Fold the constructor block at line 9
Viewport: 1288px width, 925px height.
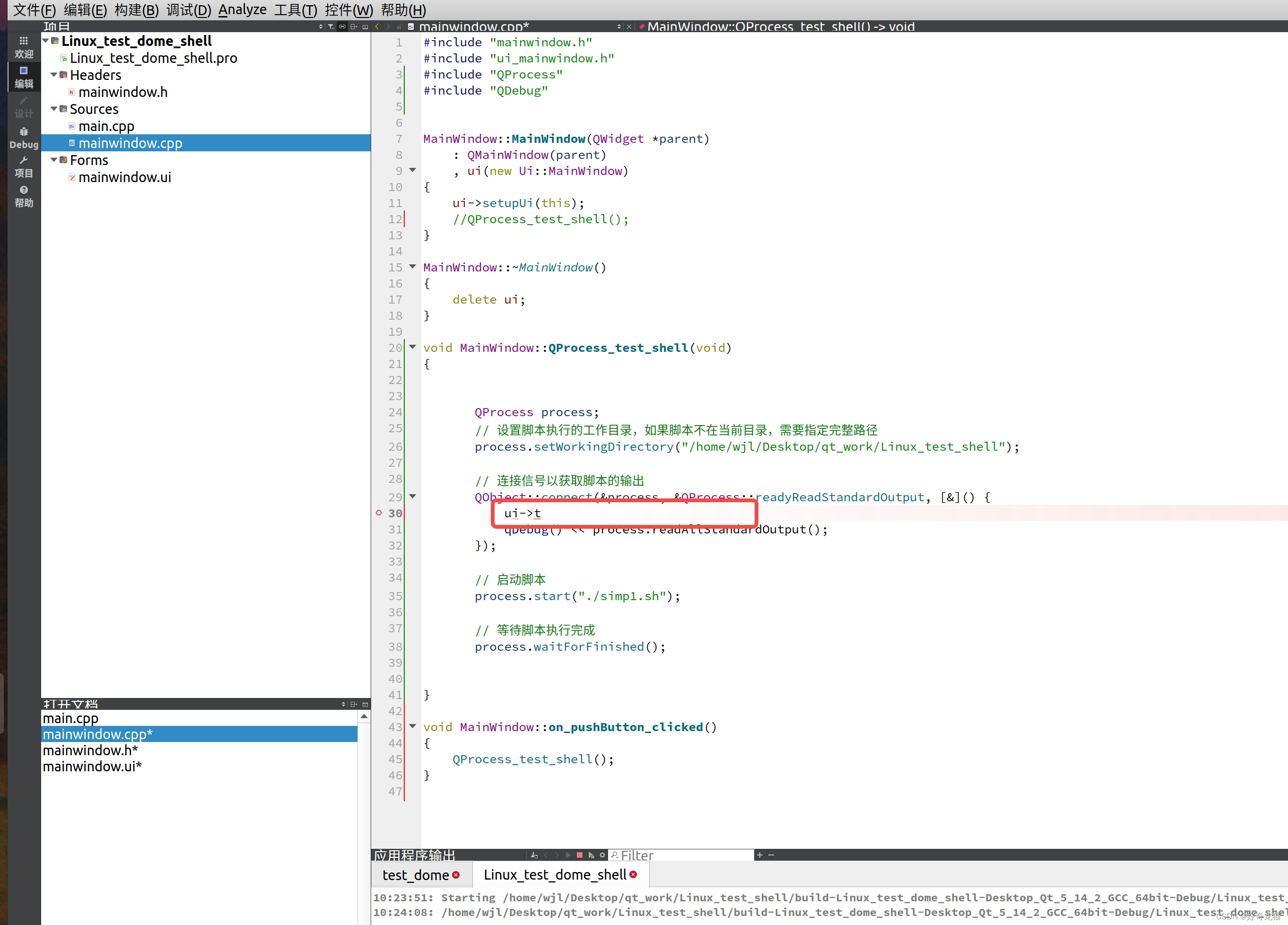(413, 170)
